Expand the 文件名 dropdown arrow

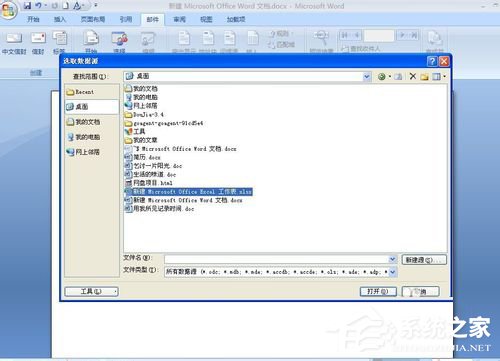click(392, 259)
